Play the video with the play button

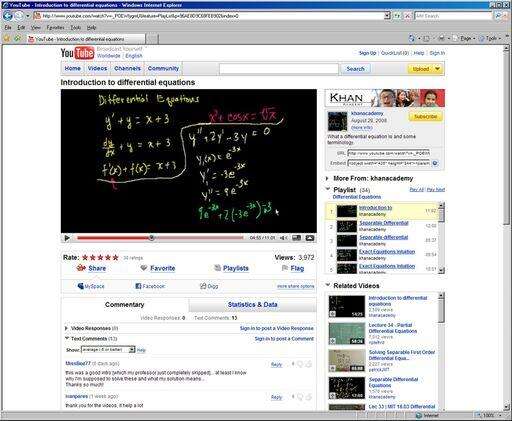[x=67, y=238]
